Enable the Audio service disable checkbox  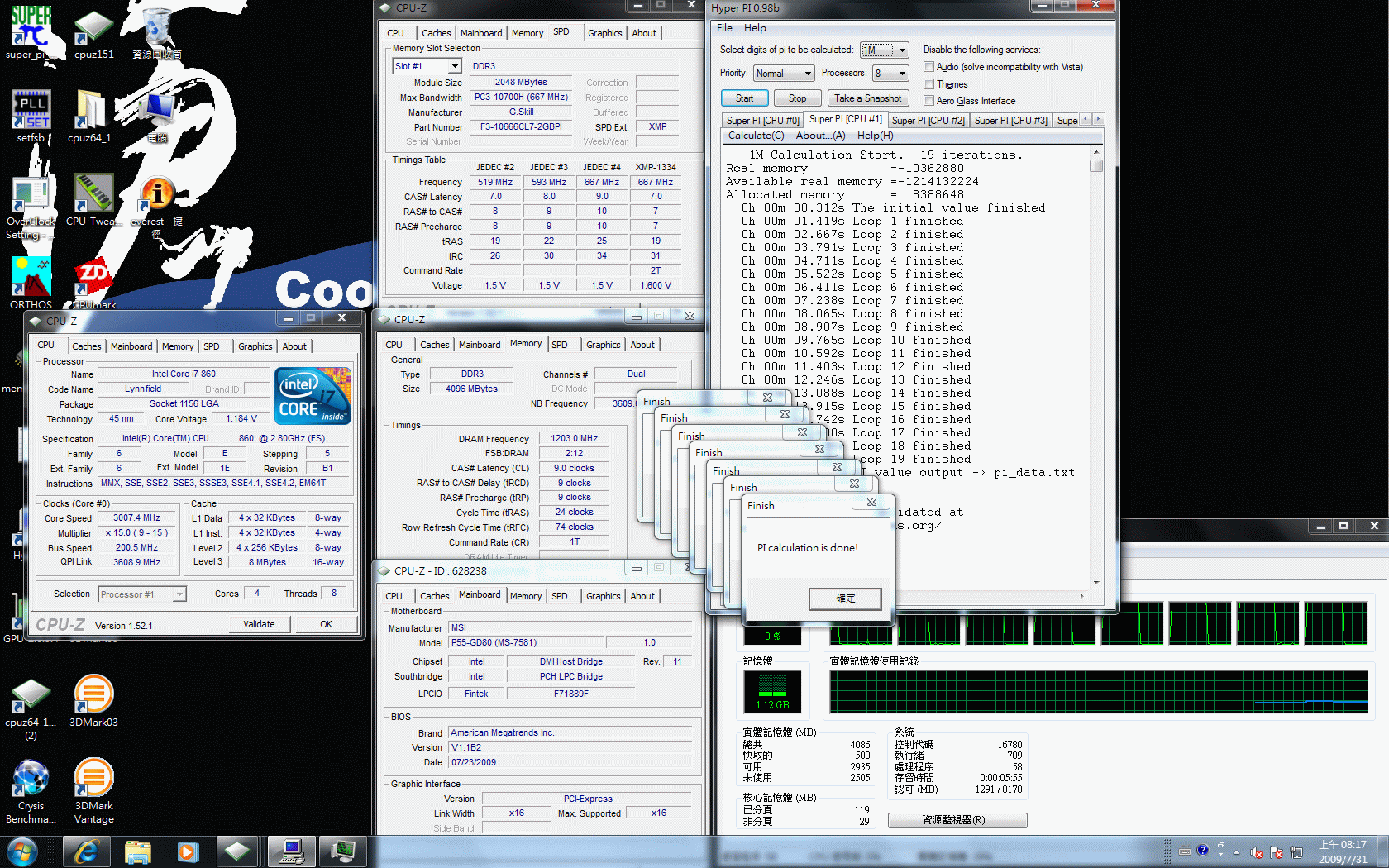(928, 67)
